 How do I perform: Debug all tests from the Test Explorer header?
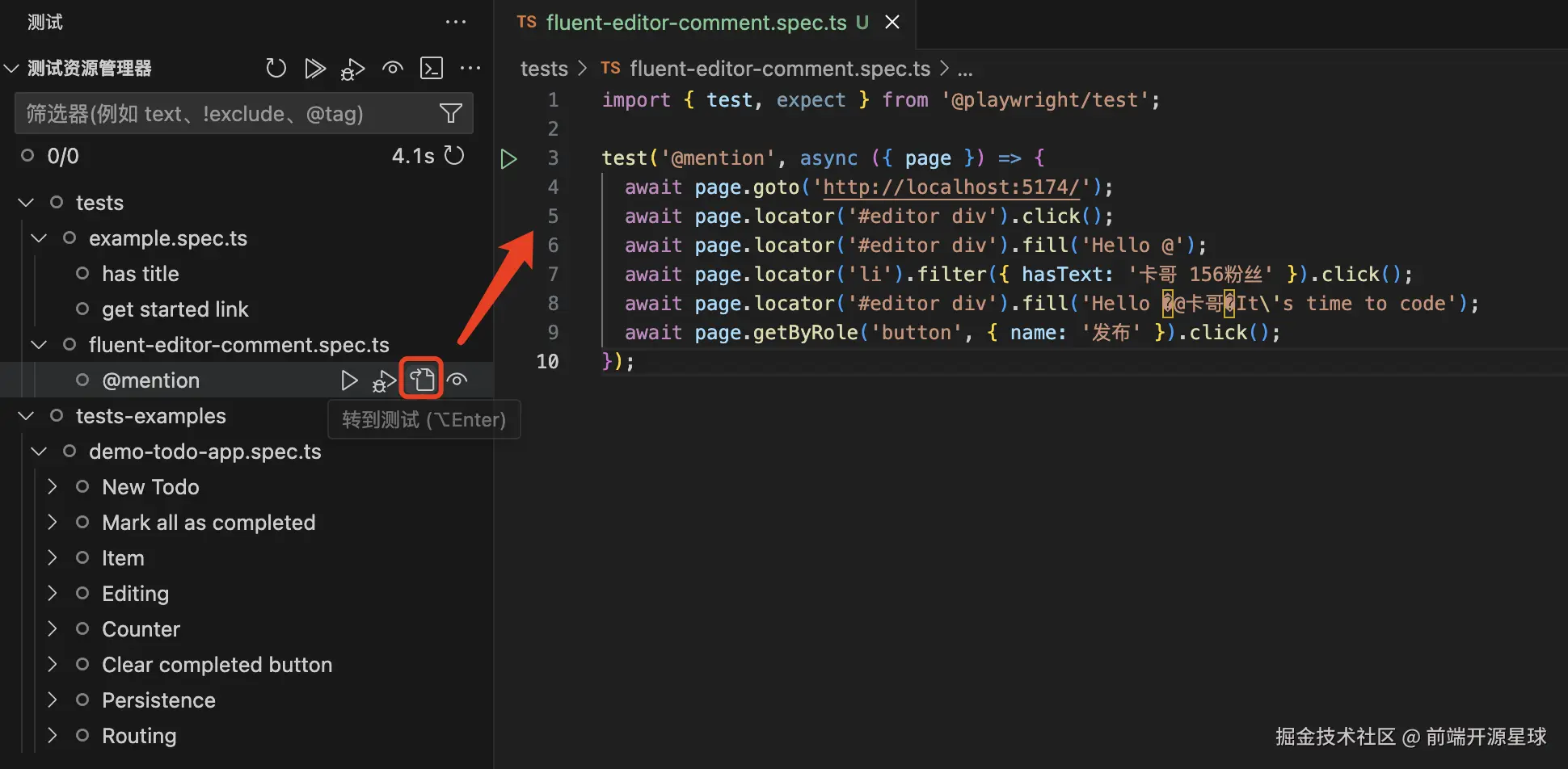(353, 69)
